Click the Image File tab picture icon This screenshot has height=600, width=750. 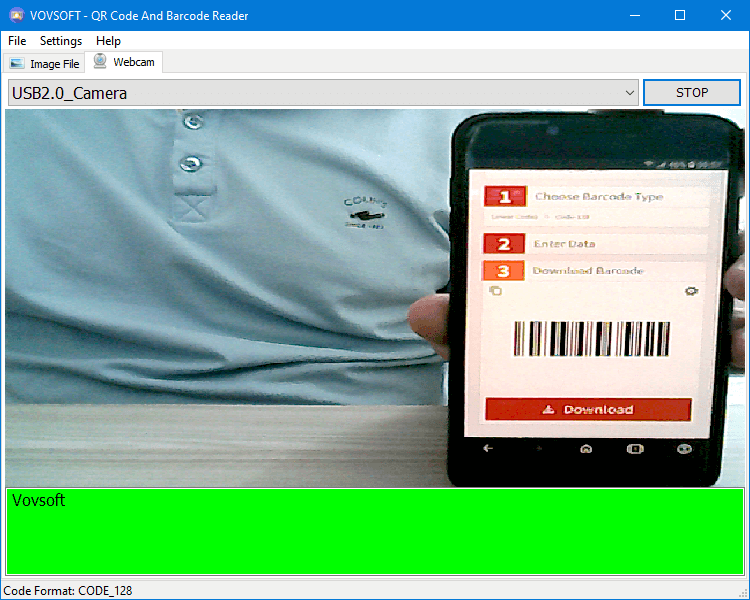(x=17, y=63)
